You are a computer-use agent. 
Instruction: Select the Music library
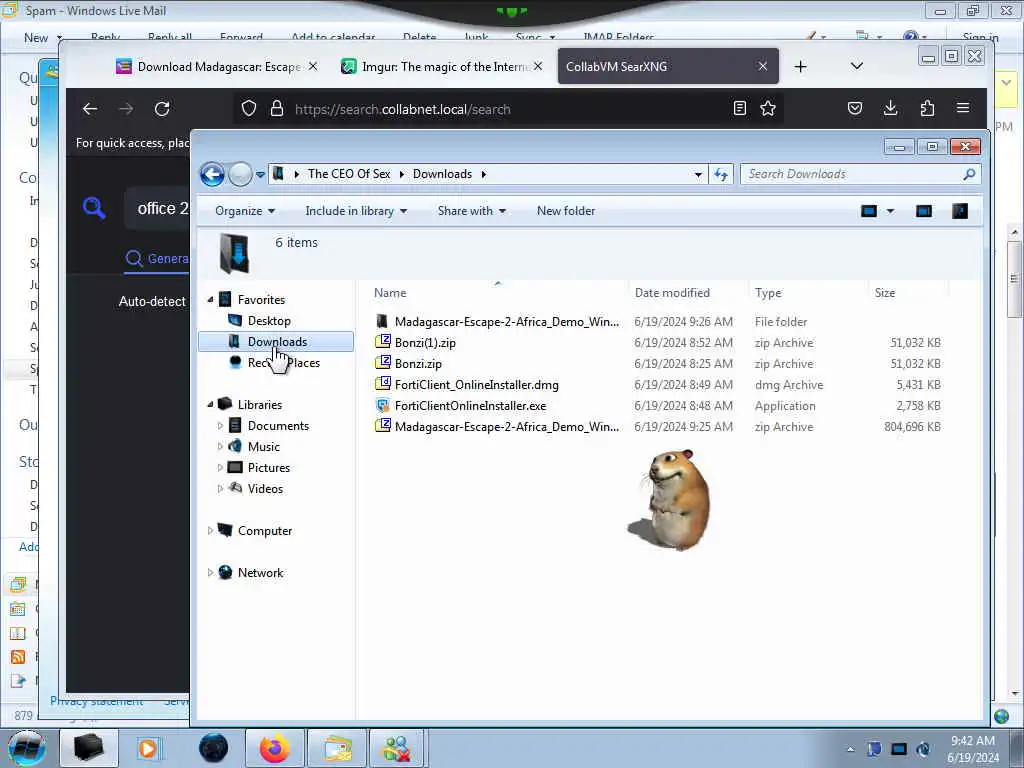(x=263, y=447)
